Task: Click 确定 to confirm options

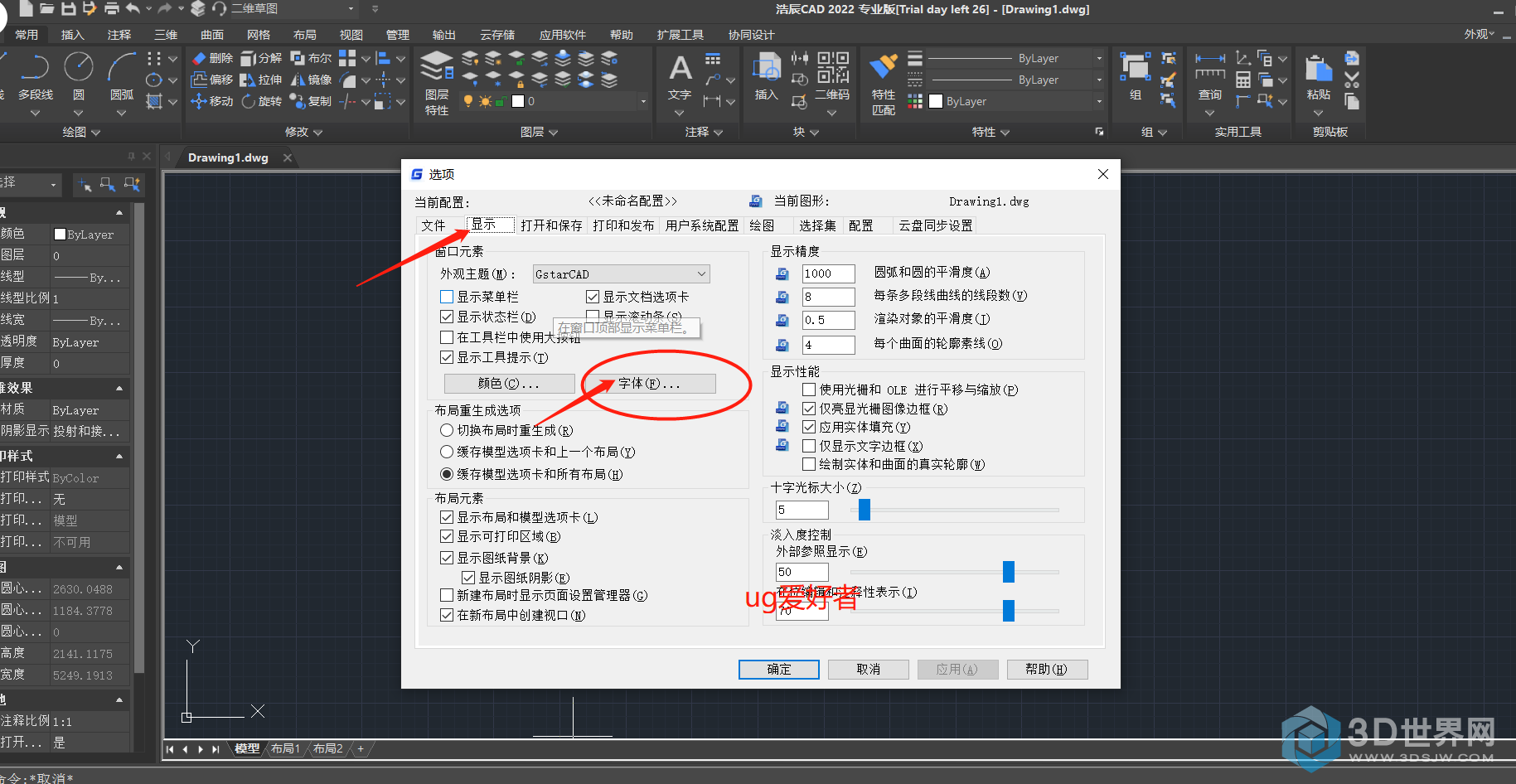Action: tap(779, 670)
